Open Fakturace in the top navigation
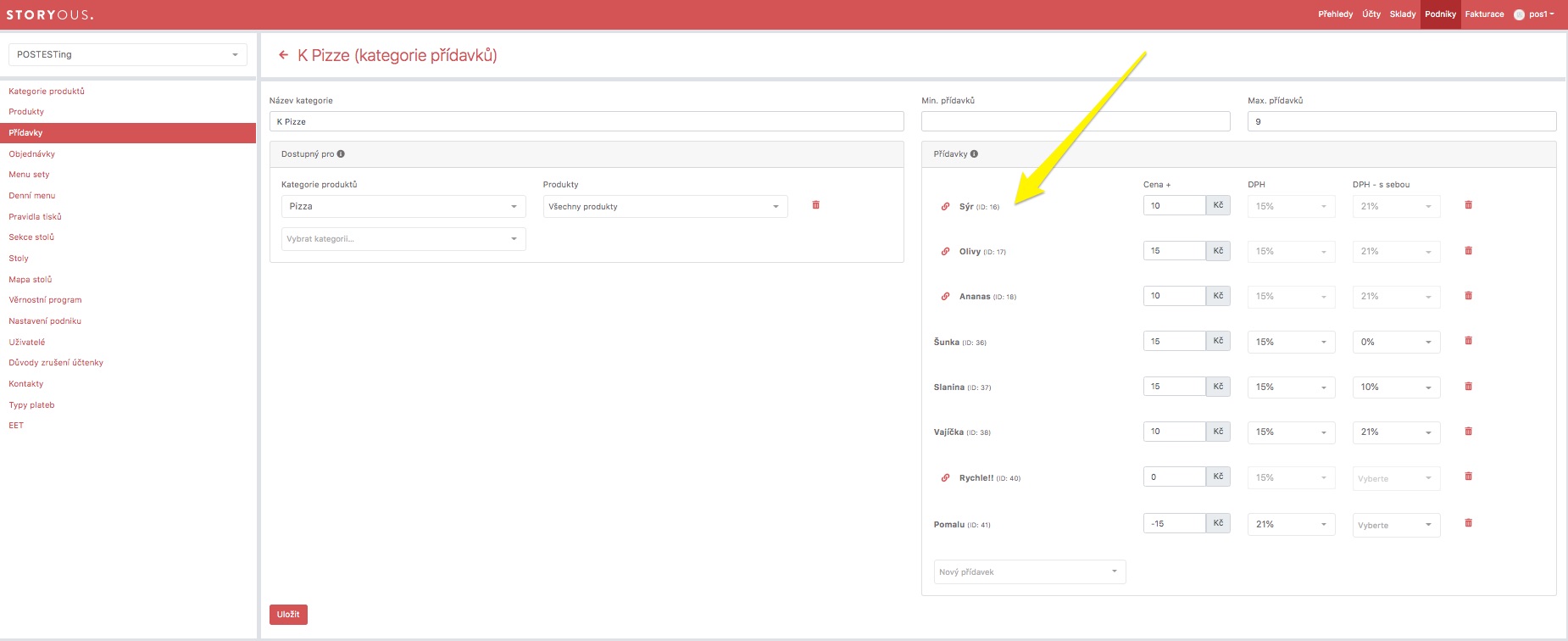Screen dimensions: 1568x641 coord(1485,14)
